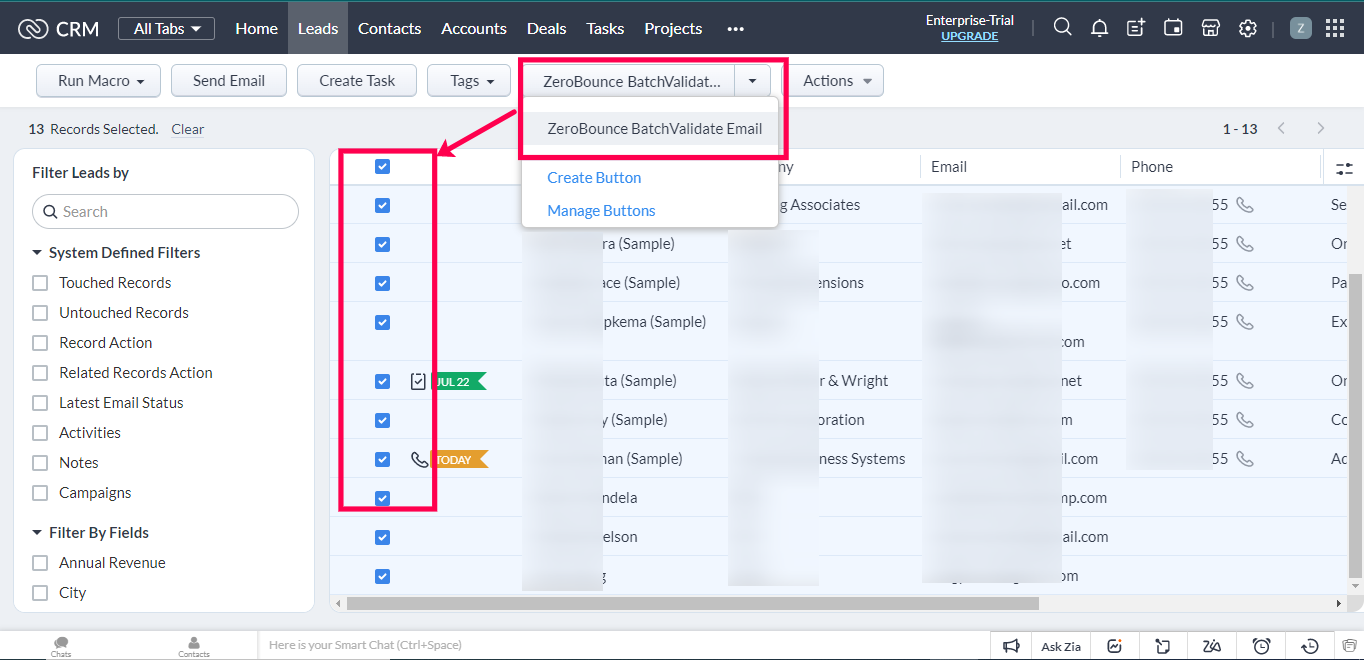This screenshot has width=1364, height=660.
Task: Check the Latest Email Status filter
Action: (x=40, y=403)
